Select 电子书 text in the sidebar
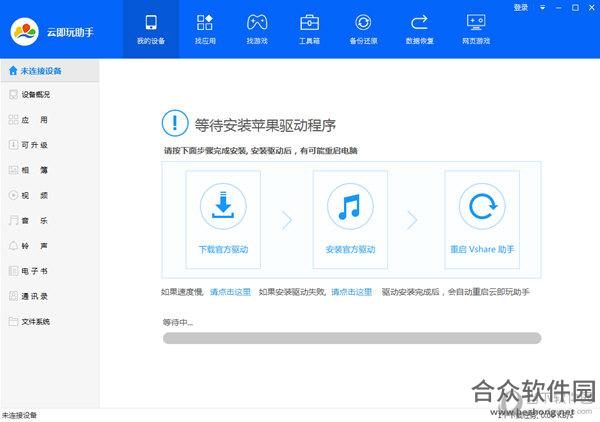Image resolution: width=600 pixels, height=422 pixels. 34,271
